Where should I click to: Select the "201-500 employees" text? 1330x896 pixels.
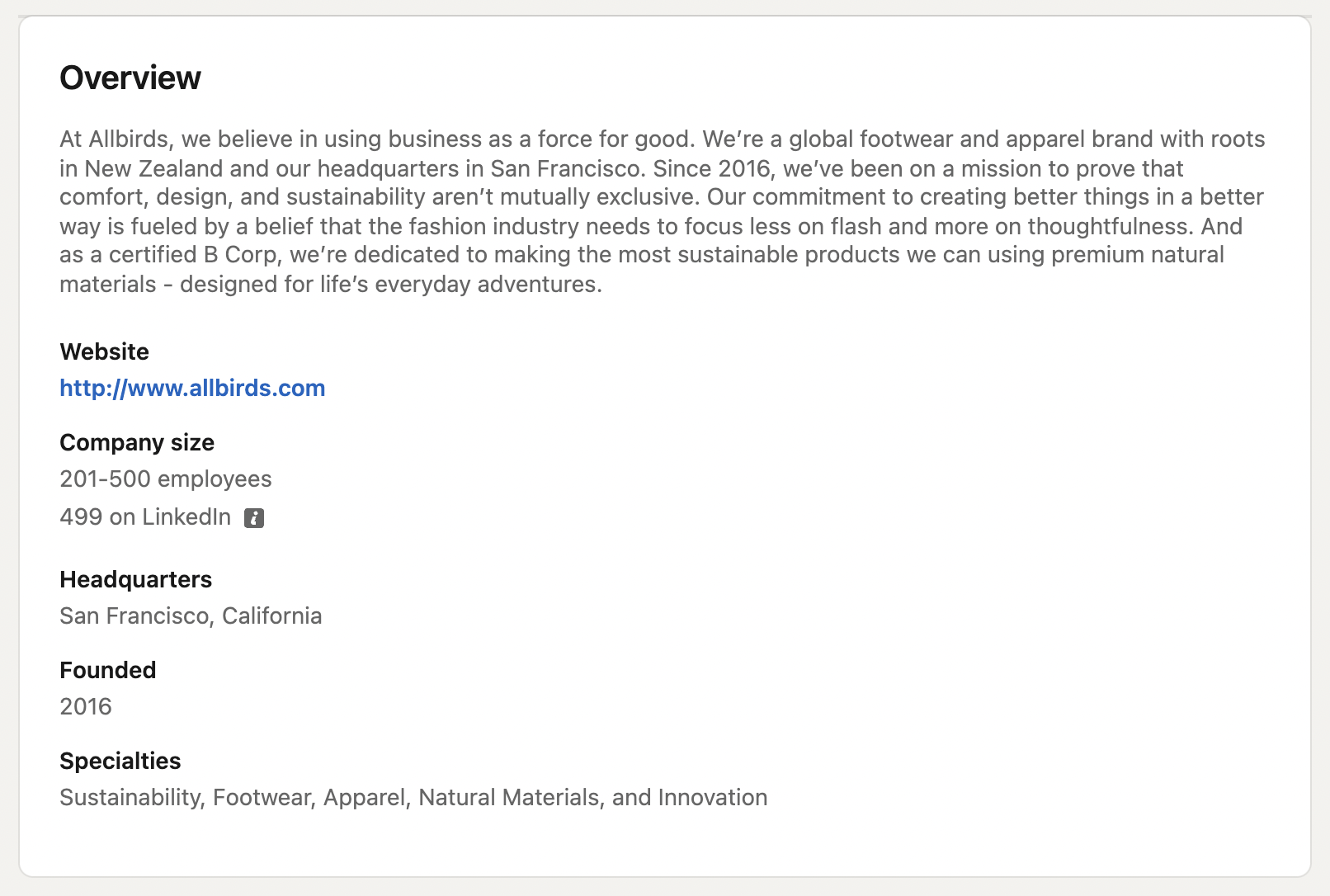pyautogui.click(x=166, y=479)
